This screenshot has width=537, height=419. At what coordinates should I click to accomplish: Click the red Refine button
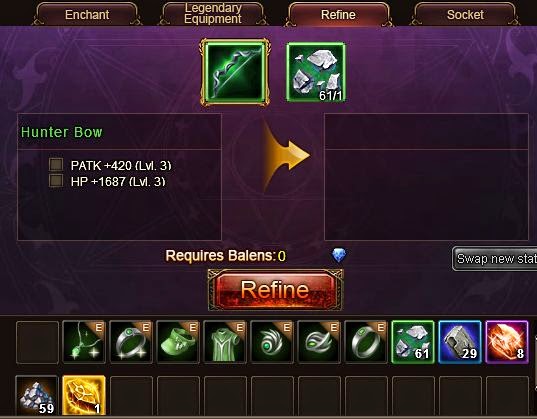[275, 290]
